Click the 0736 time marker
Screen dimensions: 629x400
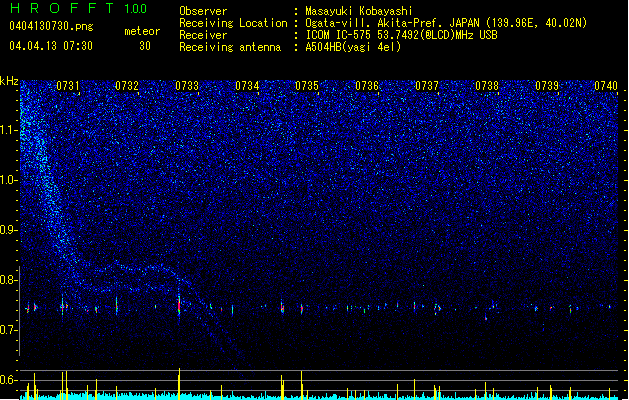(x=367, y=86)
